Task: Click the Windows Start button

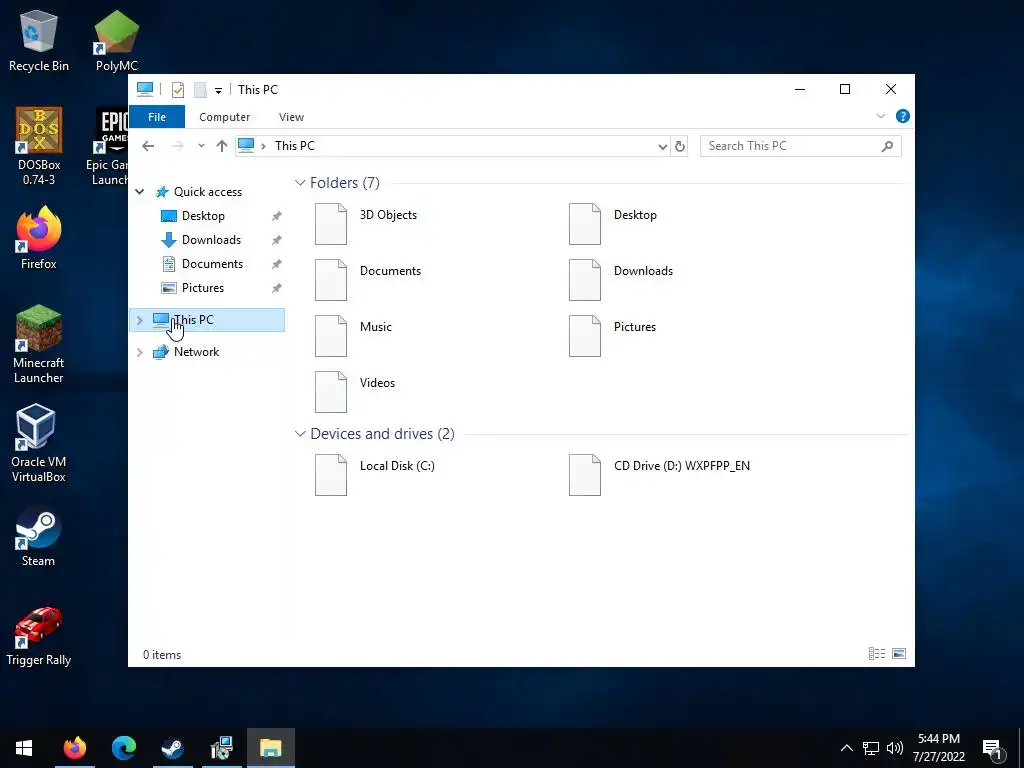Action: click(x=24, y=748)
